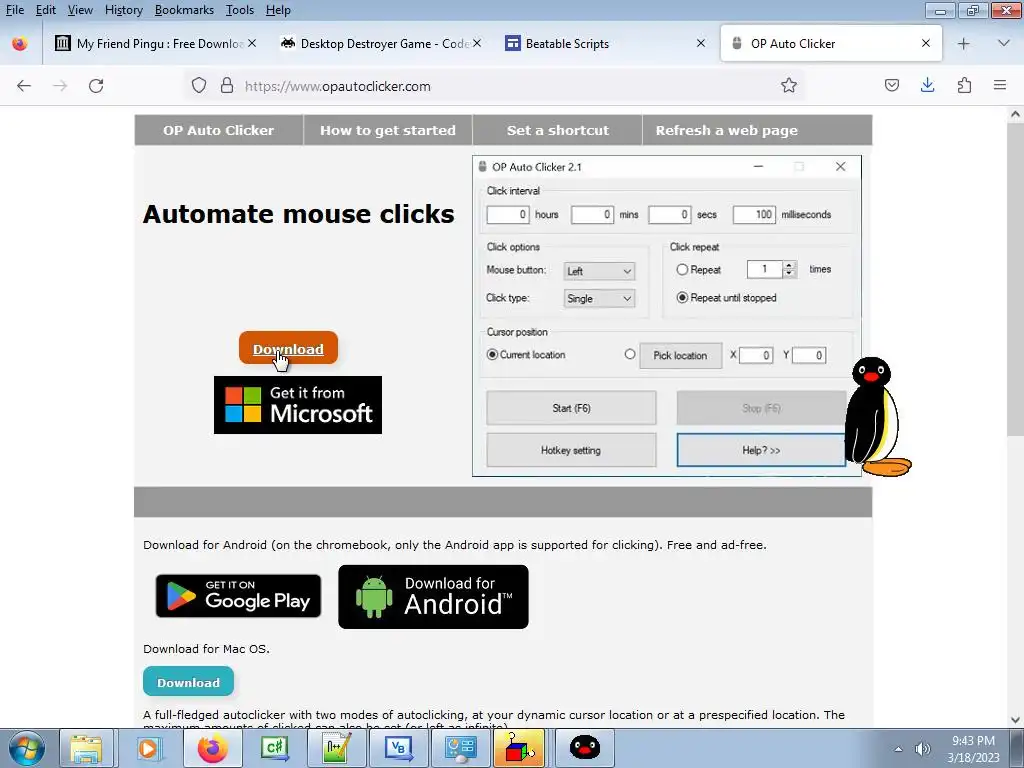Screen dimensions: 1024x768
Task: Click the Firefox View pinned icon
Action: click(x=20, y=44)
